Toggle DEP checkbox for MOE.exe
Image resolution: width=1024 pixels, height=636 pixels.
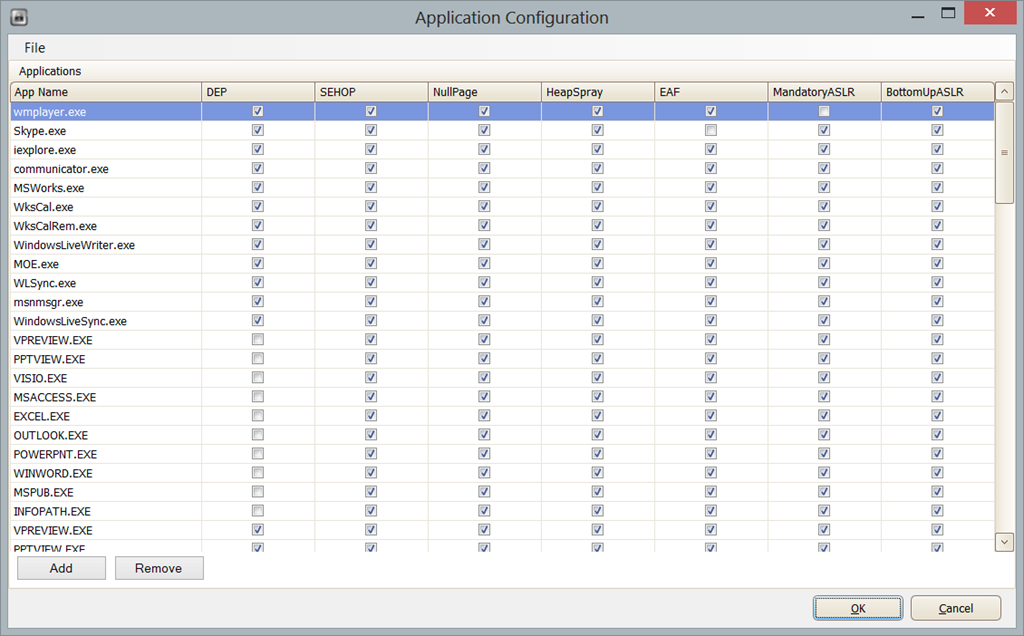[x=258, y=262]
